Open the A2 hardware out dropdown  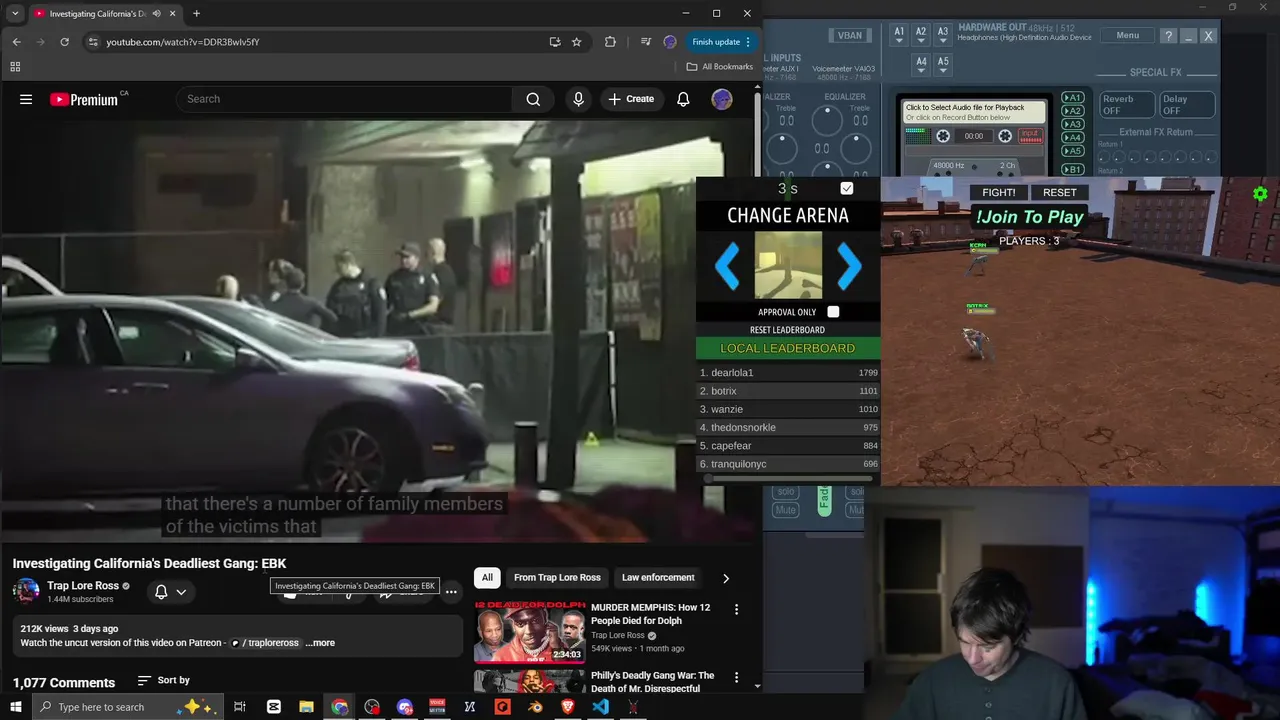[921, 36]
